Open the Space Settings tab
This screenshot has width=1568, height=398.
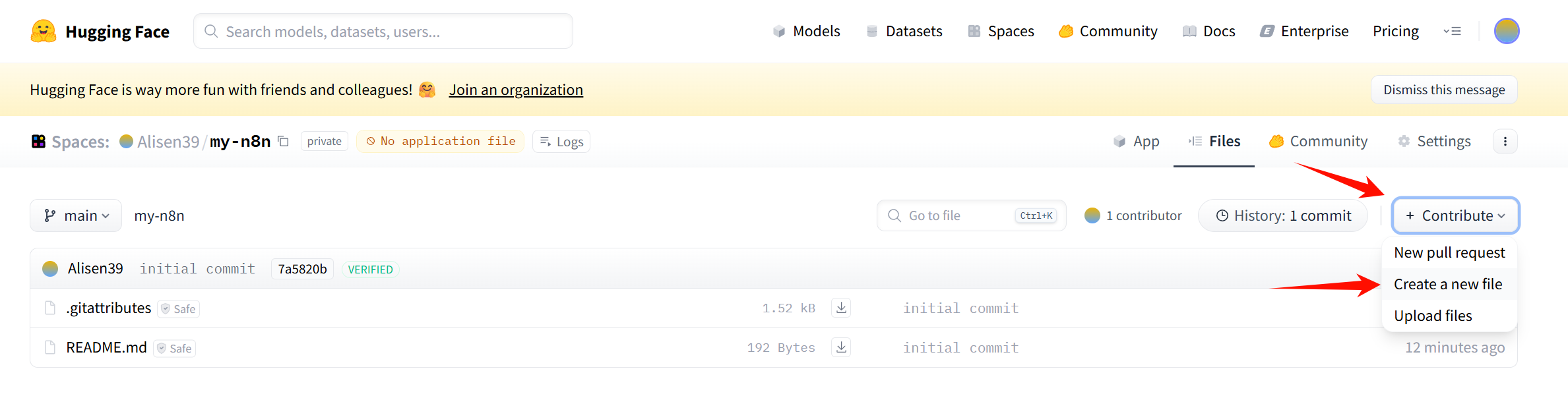[x=1433, y=141]
